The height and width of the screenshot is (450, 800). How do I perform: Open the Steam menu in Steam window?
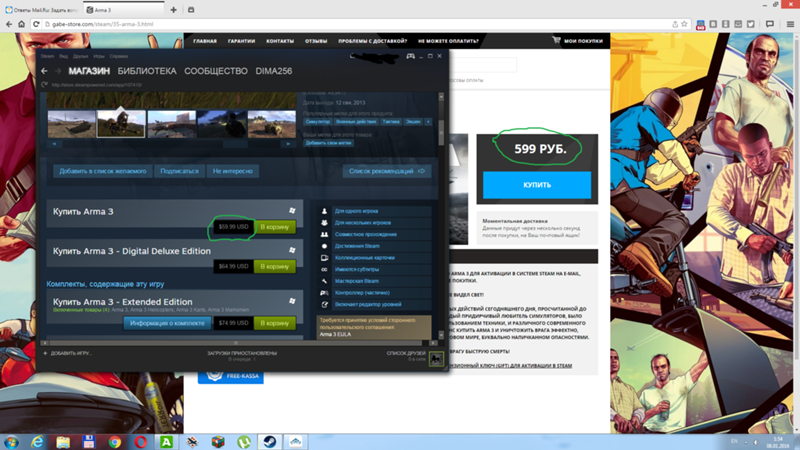47,56
